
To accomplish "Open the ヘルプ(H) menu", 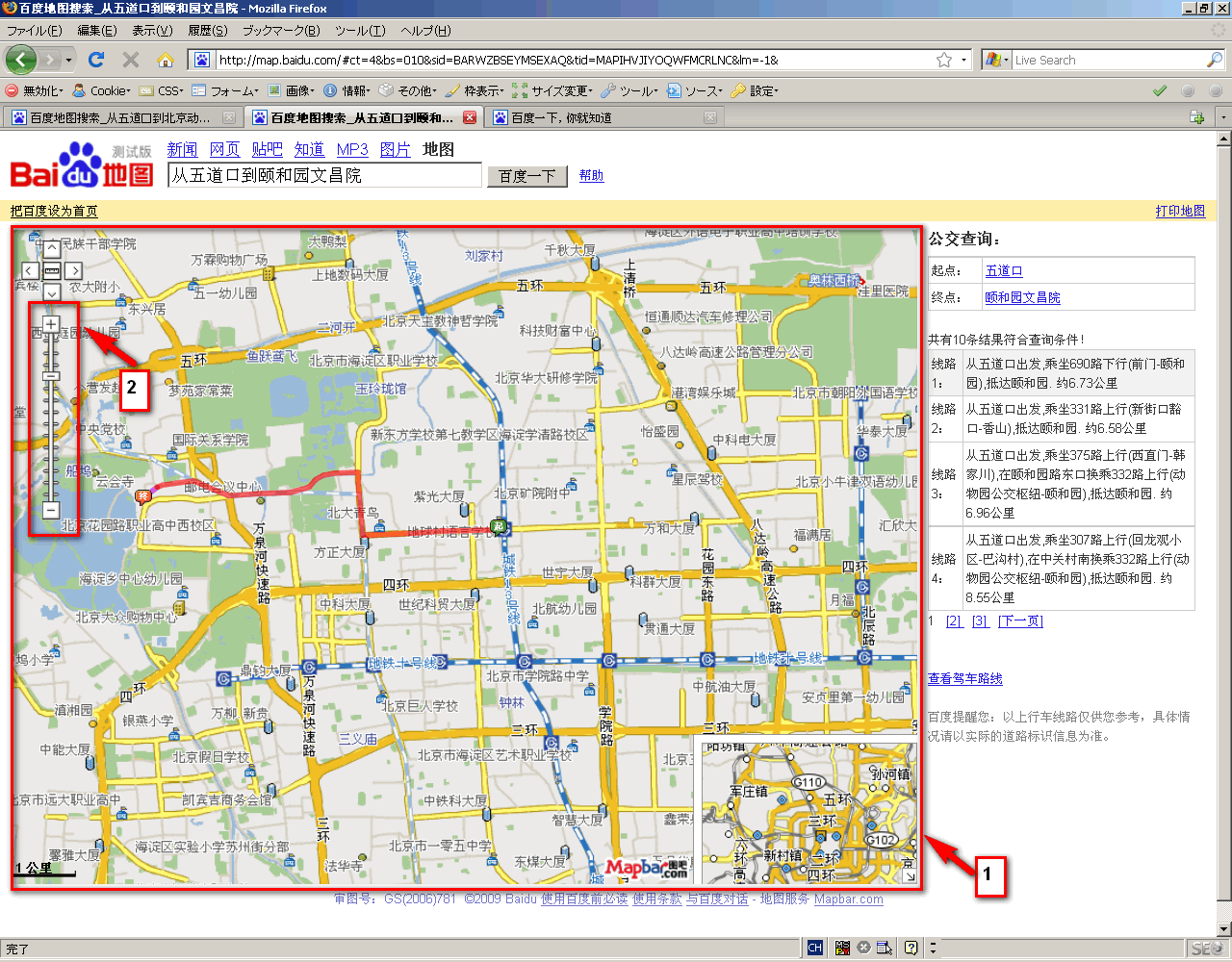I will pos(425,31).
